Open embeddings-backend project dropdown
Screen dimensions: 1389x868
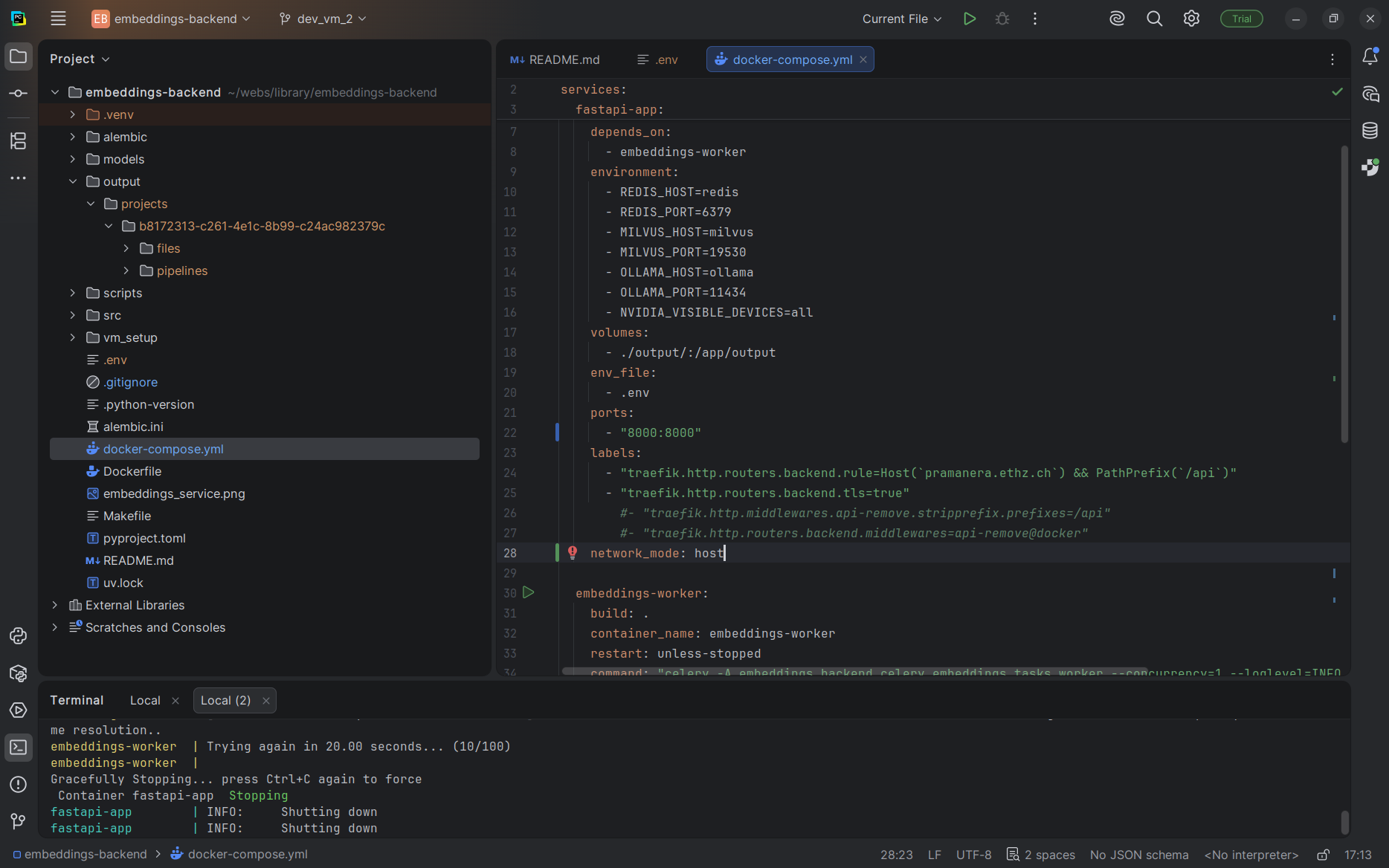pos(171,19)
